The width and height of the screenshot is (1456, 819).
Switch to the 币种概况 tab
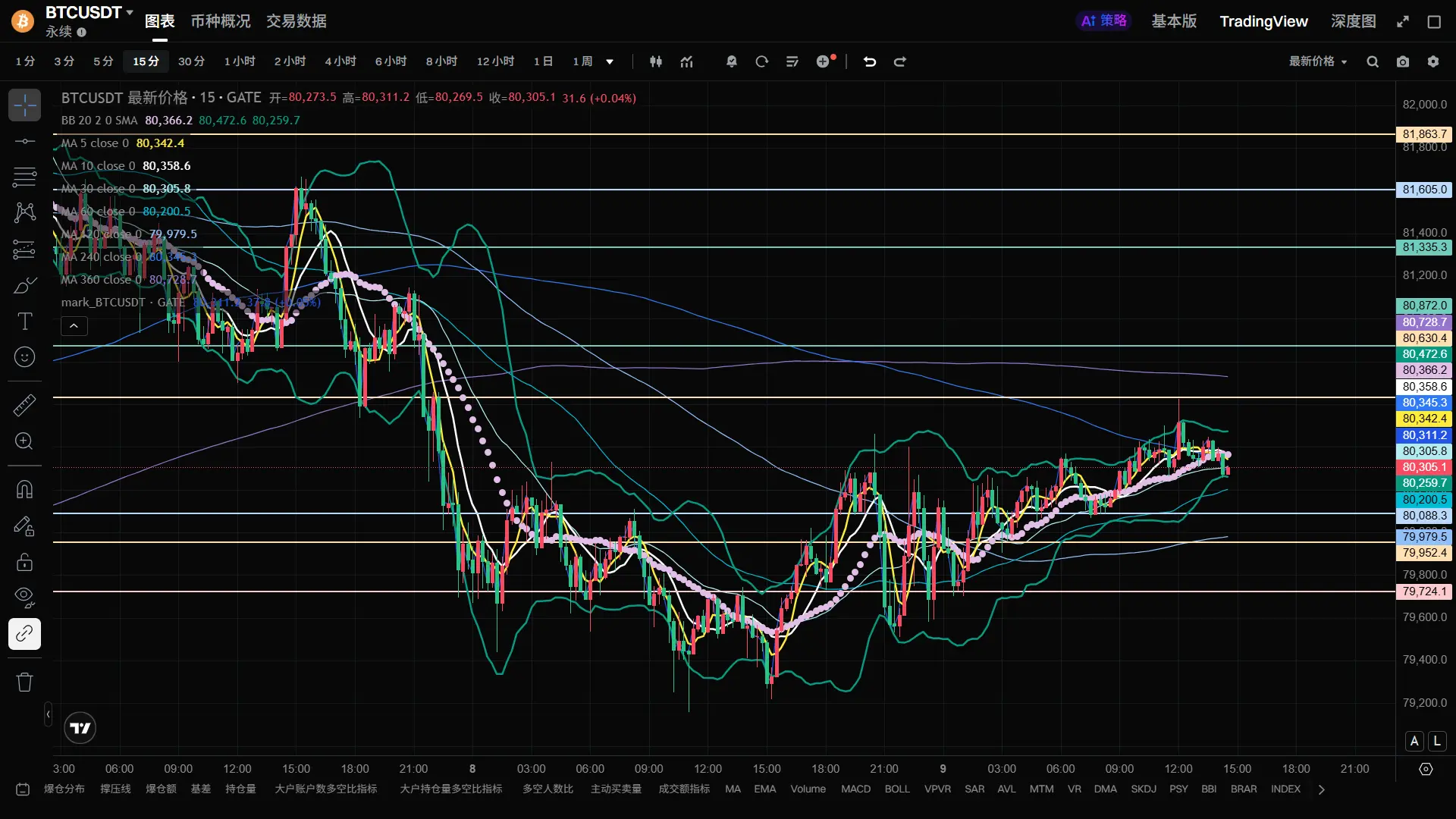221,21
